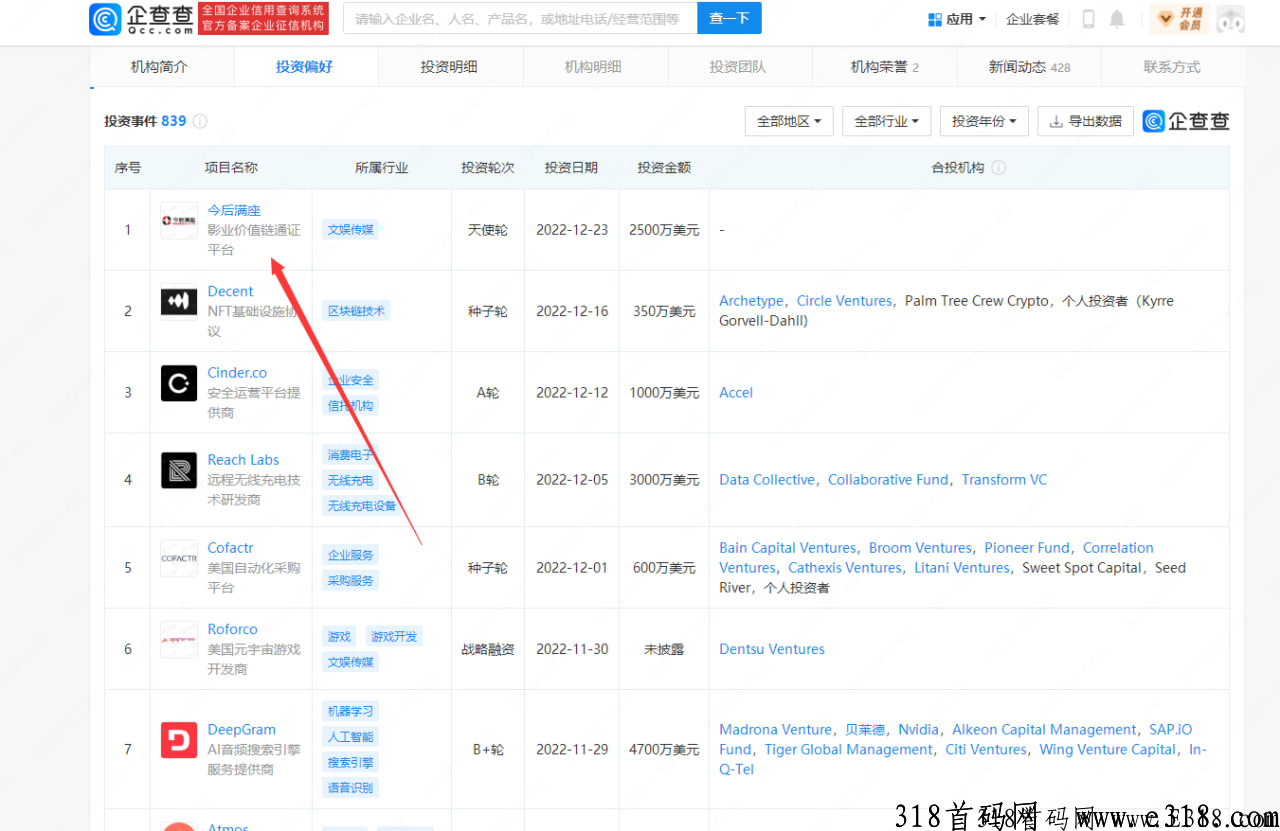Expand the 投资年份 year filter
Viewport: 1280px width, 831px height.
(x=984, y=121)
